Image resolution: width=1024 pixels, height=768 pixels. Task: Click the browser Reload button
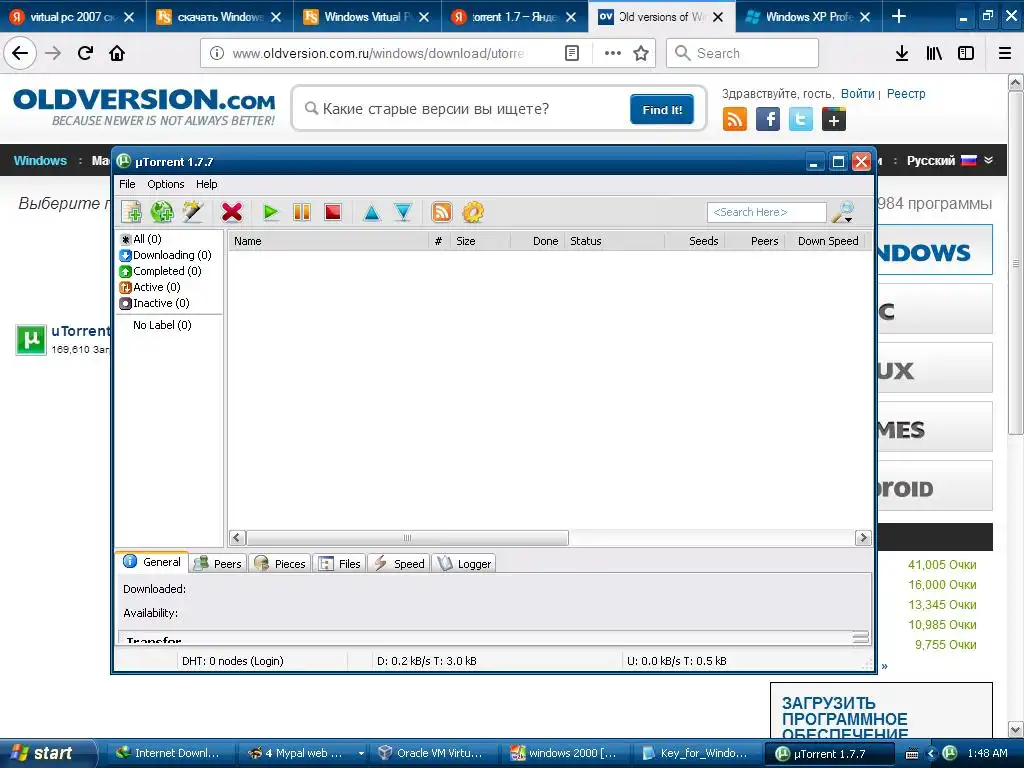[x=86, y=53]
